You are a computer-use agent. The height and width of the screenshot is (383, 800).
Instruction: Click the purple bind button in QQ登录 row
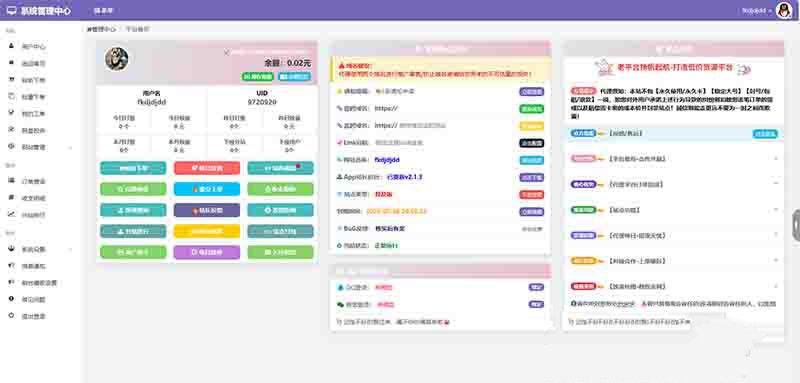pyautogui.click(x=536, y=288)
